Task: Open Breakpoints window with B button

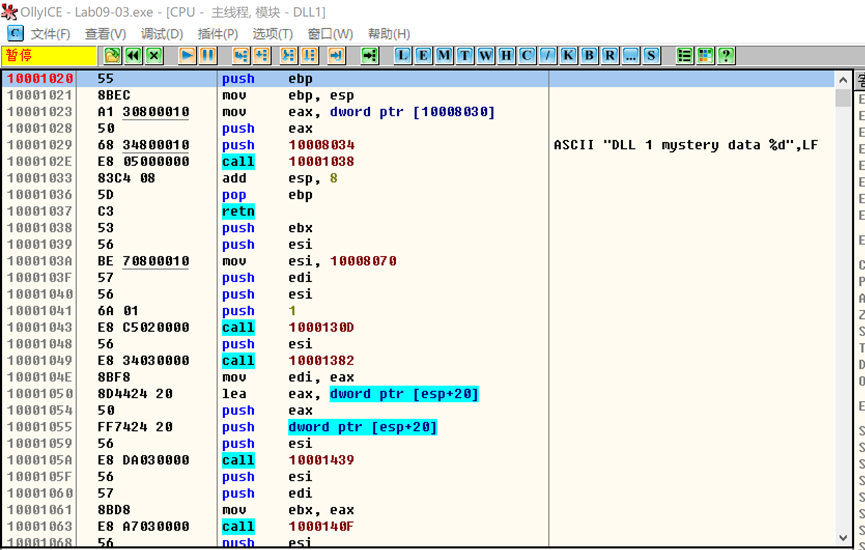Action: pyautogui.click(x=589, y=55)
